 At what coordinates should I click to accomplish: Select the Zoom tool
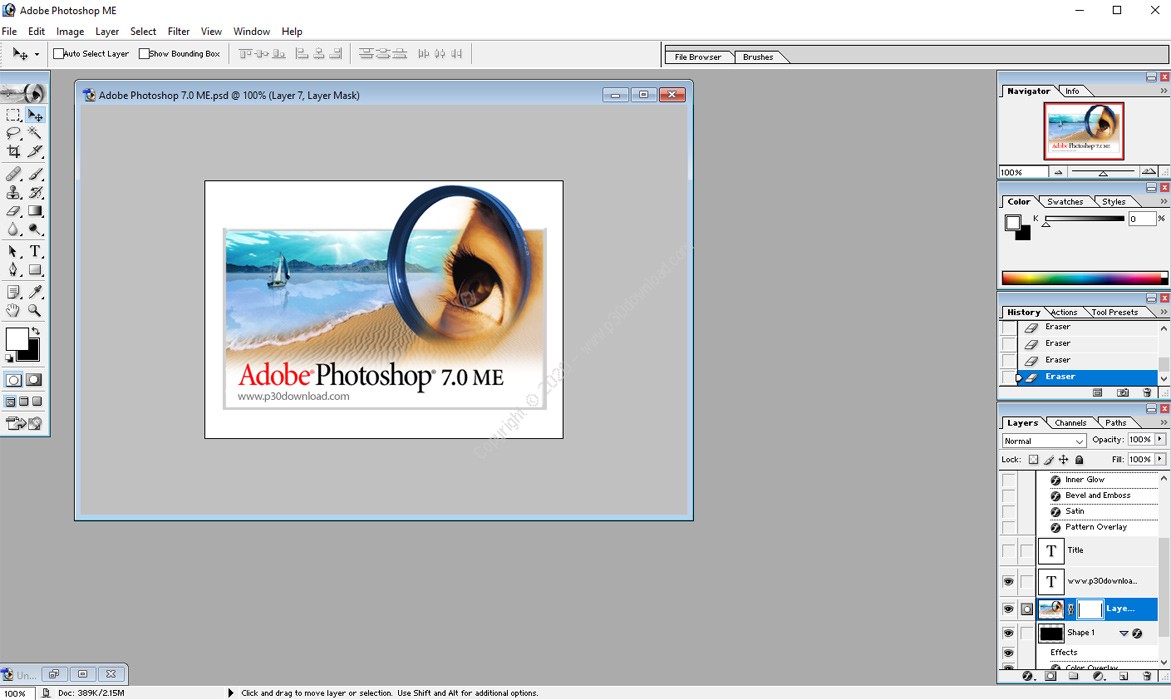pos(35,310)
